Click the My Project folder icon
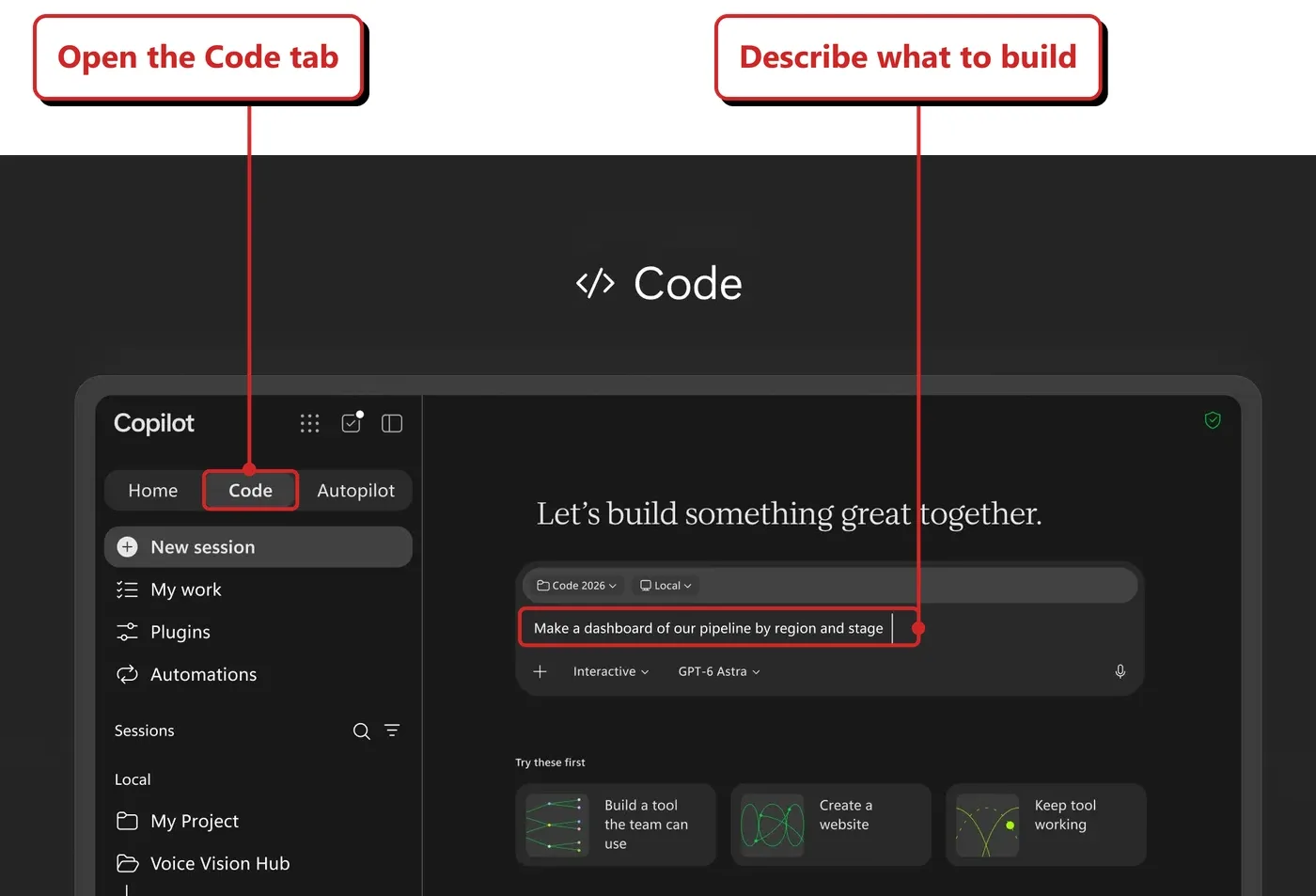Screen dimensions: 1316x896 point(127,821)
